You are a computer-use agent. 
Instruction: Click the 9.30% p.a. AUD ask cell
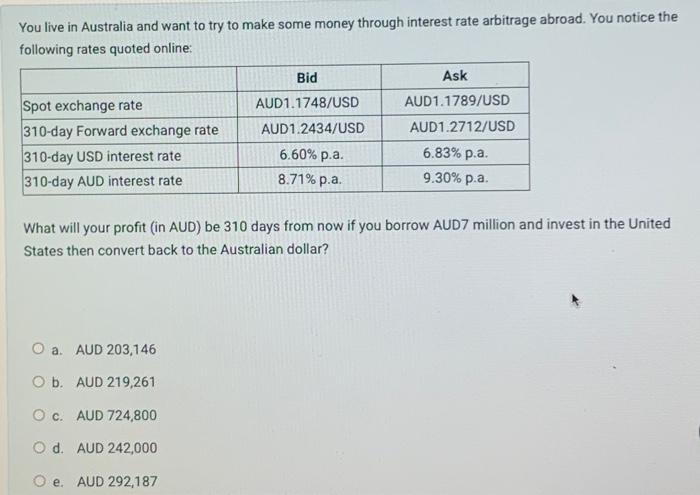point(455,178)
